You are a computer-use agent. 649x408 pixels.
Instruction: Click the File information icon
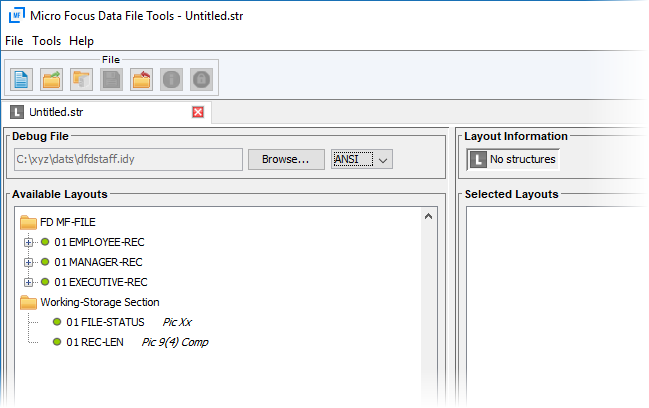[172, 79]
